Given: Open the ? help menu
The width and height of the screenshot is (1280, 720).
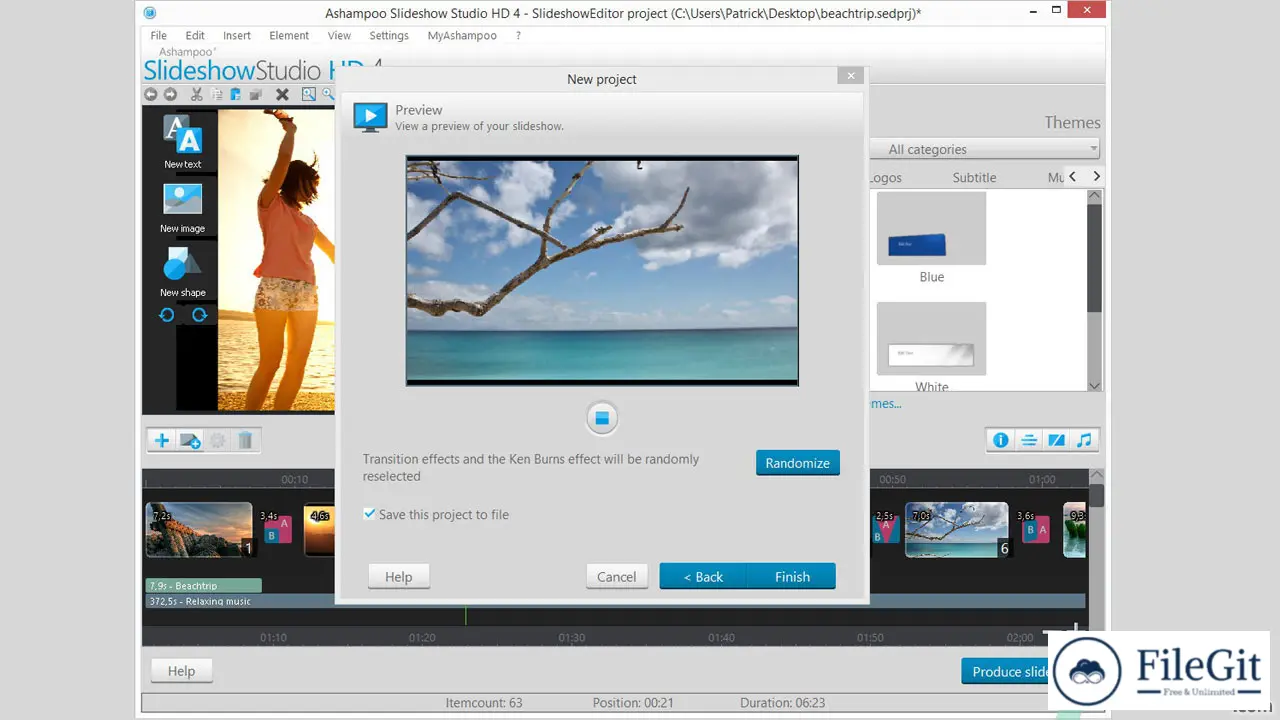Looking at the screenshot, I should click(518, 35).
